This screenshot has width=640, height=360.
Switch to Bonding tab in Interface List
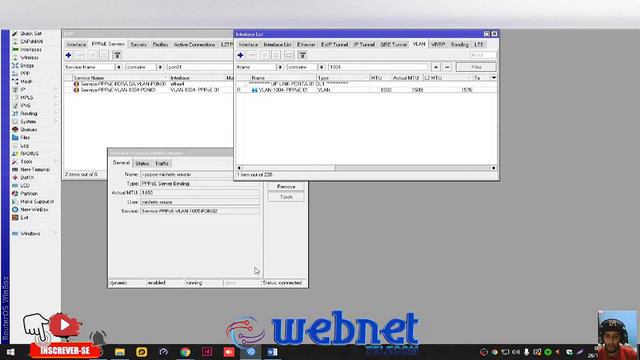click(460, 44)
